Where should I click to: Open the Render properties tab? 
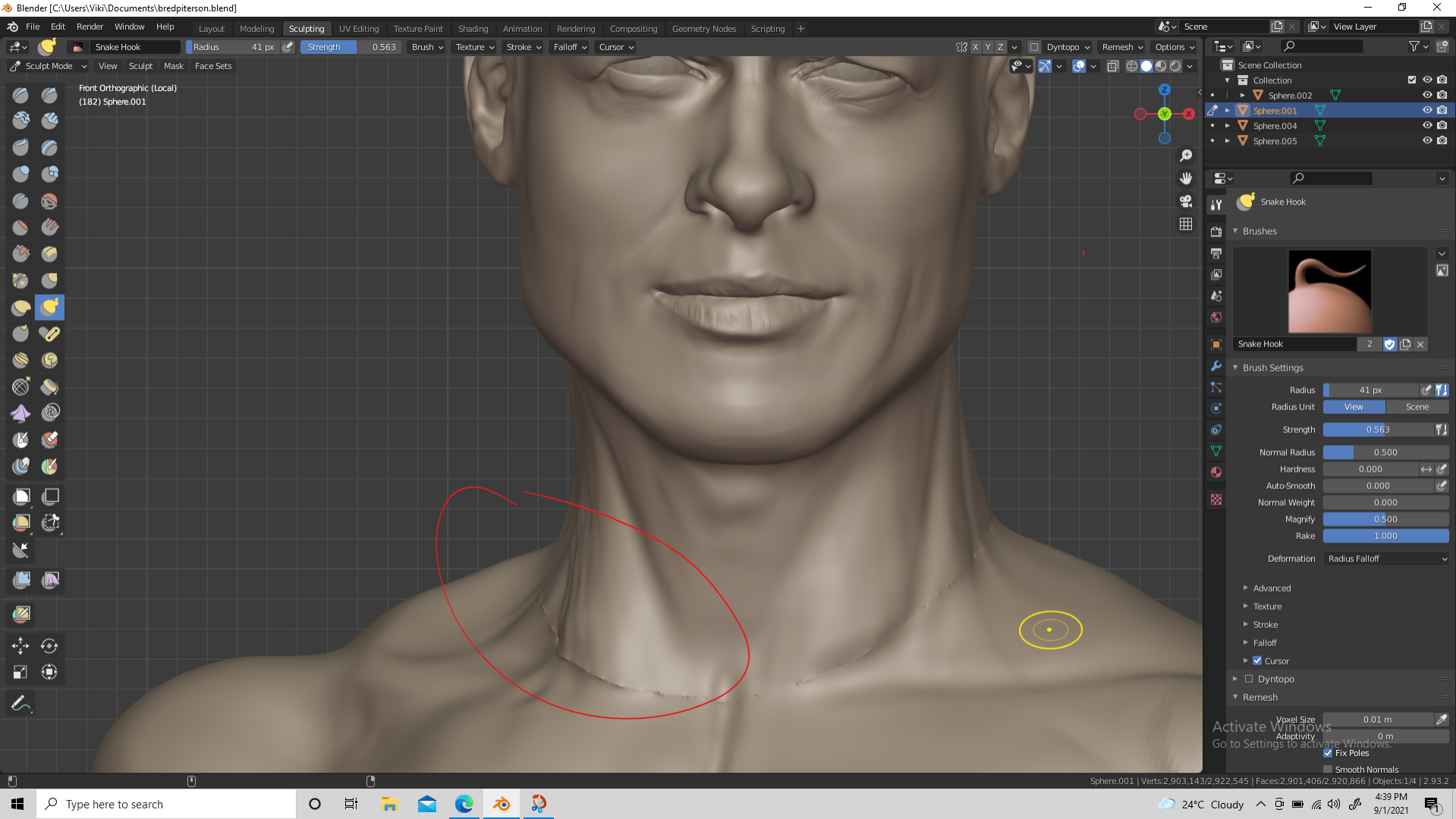point(1216,231)
